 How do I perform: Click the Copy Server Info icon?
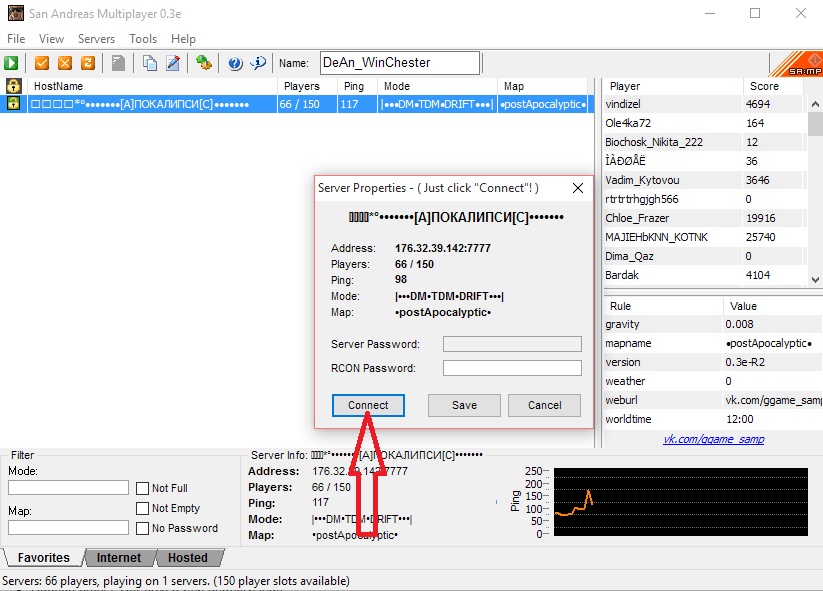(x=150, y=63)
